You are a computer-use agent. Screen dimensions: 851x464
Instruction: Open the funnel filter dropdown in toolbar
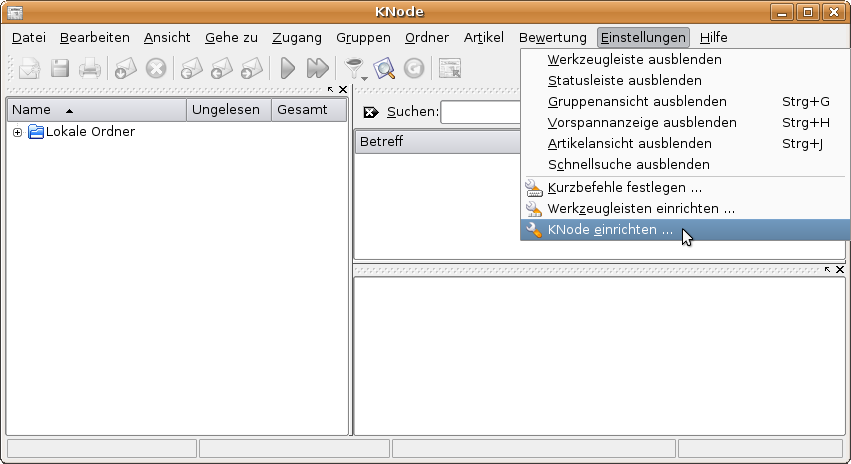(x=354, y=69)
